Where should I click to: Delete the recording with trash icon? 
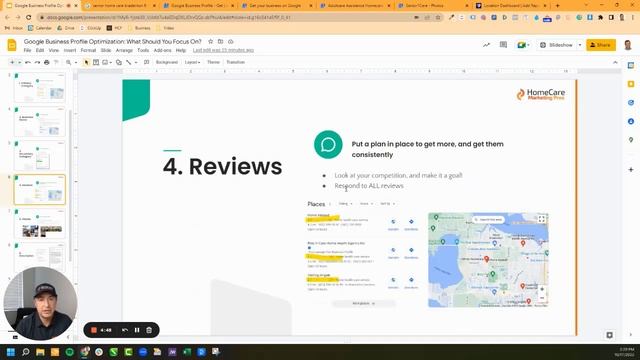click(x=149, y=330)
